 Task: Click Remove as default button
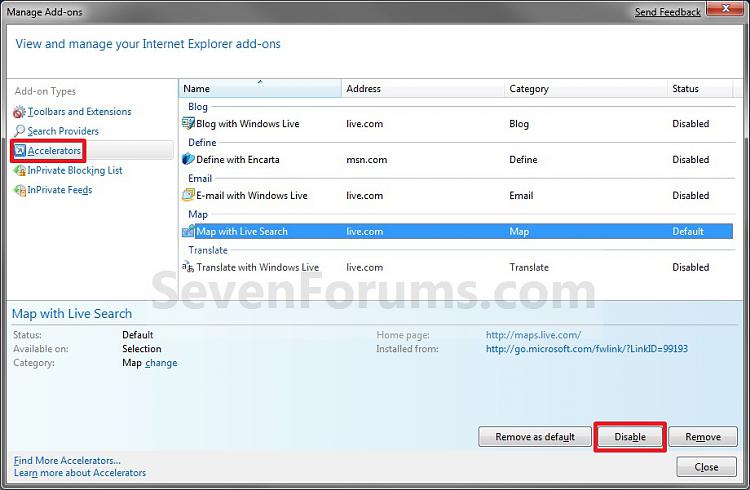535,436
